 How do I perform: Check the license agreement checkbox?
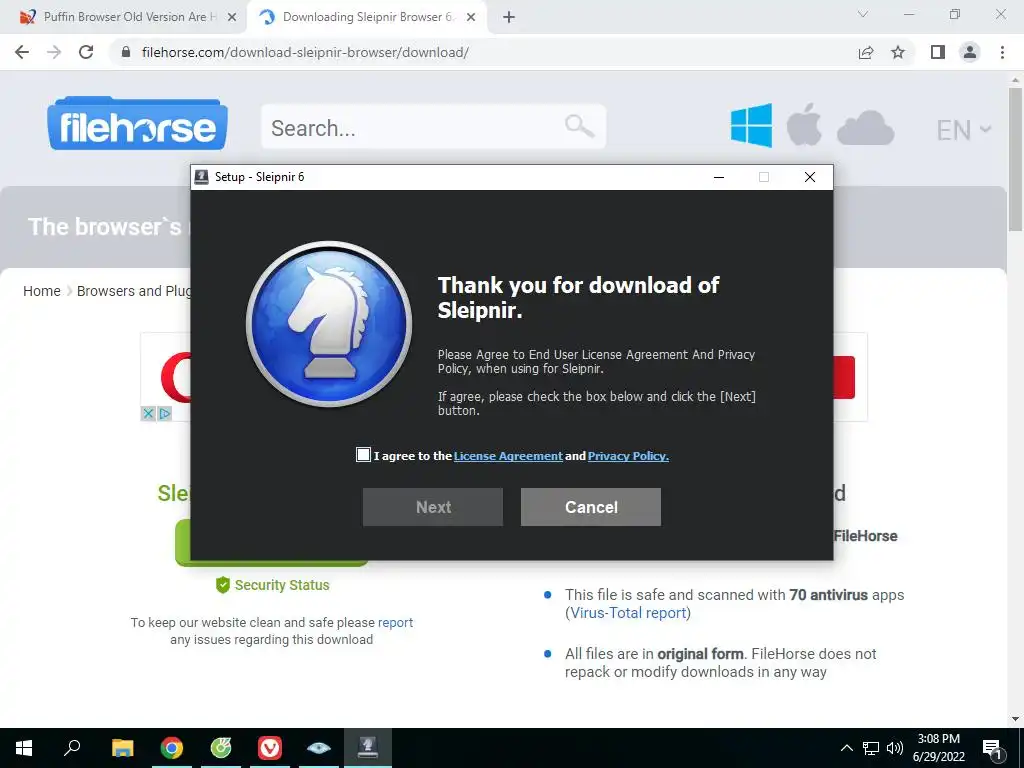click(363, 455)
